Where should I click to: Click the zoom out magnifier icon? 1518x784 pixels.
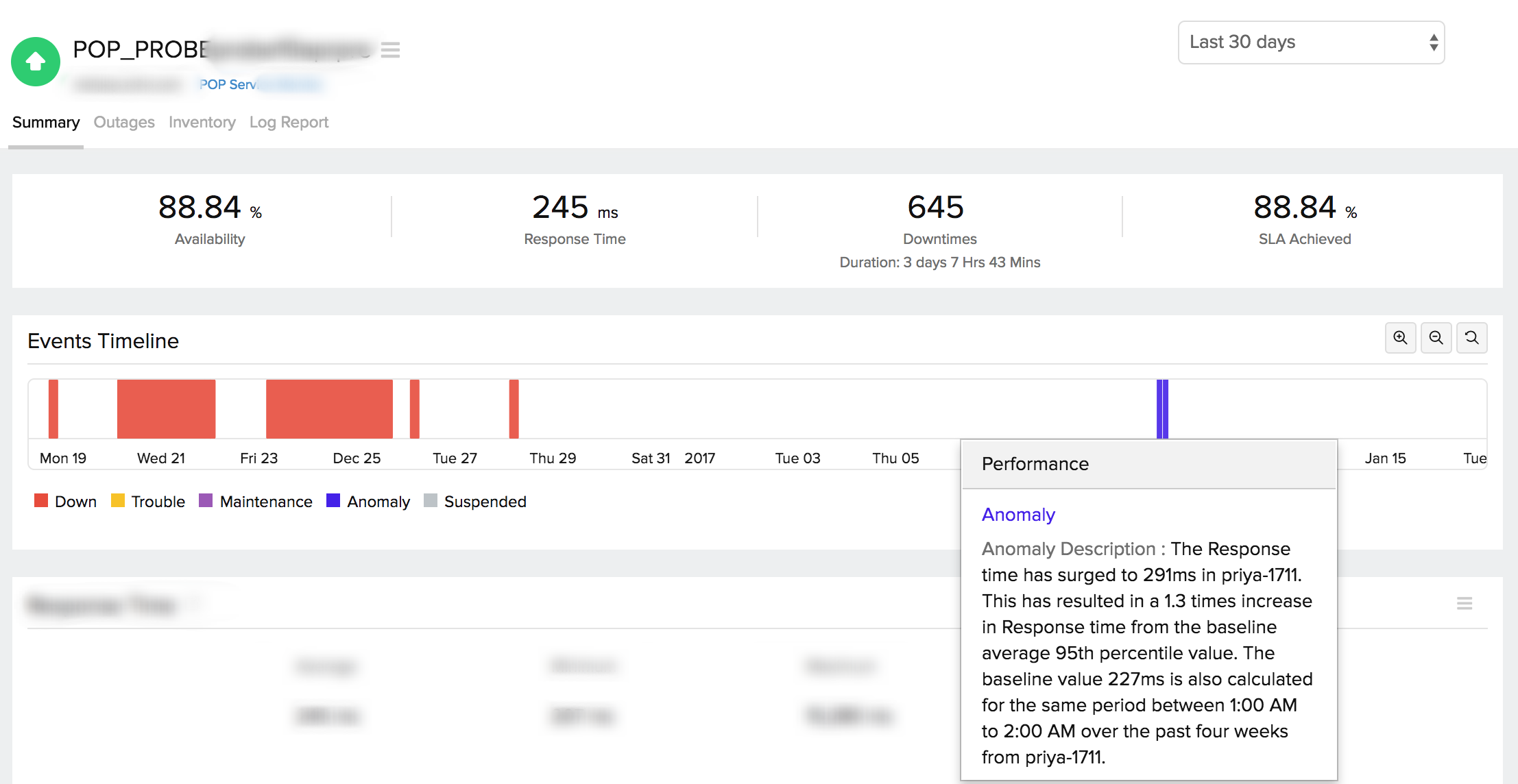coord(1436,338)
